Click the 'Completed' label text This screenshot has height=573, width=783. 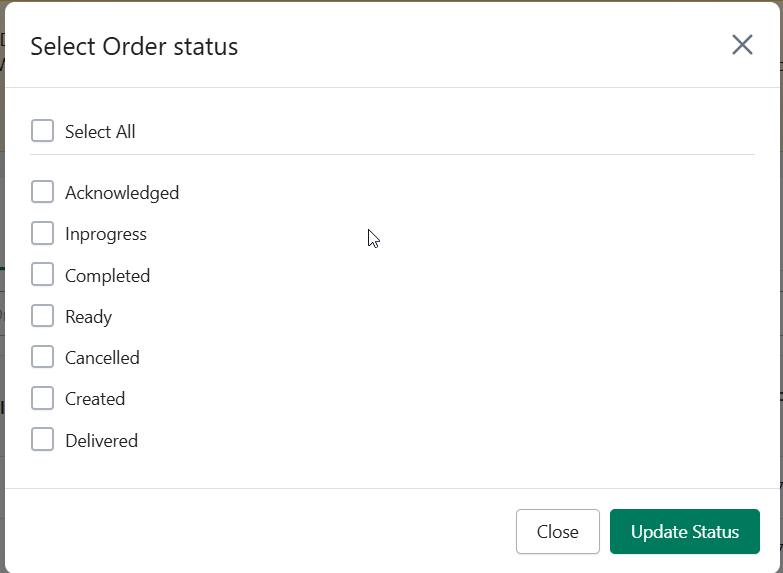pos(107,276)
